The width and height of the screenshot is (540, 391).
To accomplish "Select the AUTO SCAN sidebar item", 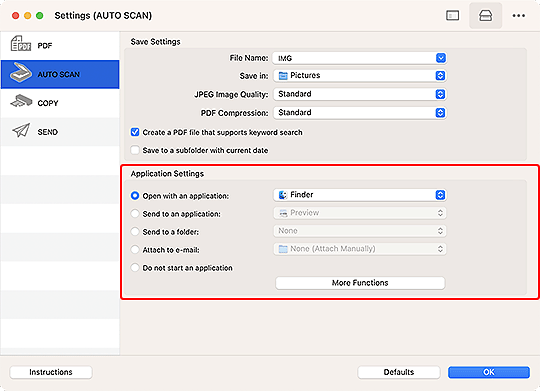I will tap(60, 74).
